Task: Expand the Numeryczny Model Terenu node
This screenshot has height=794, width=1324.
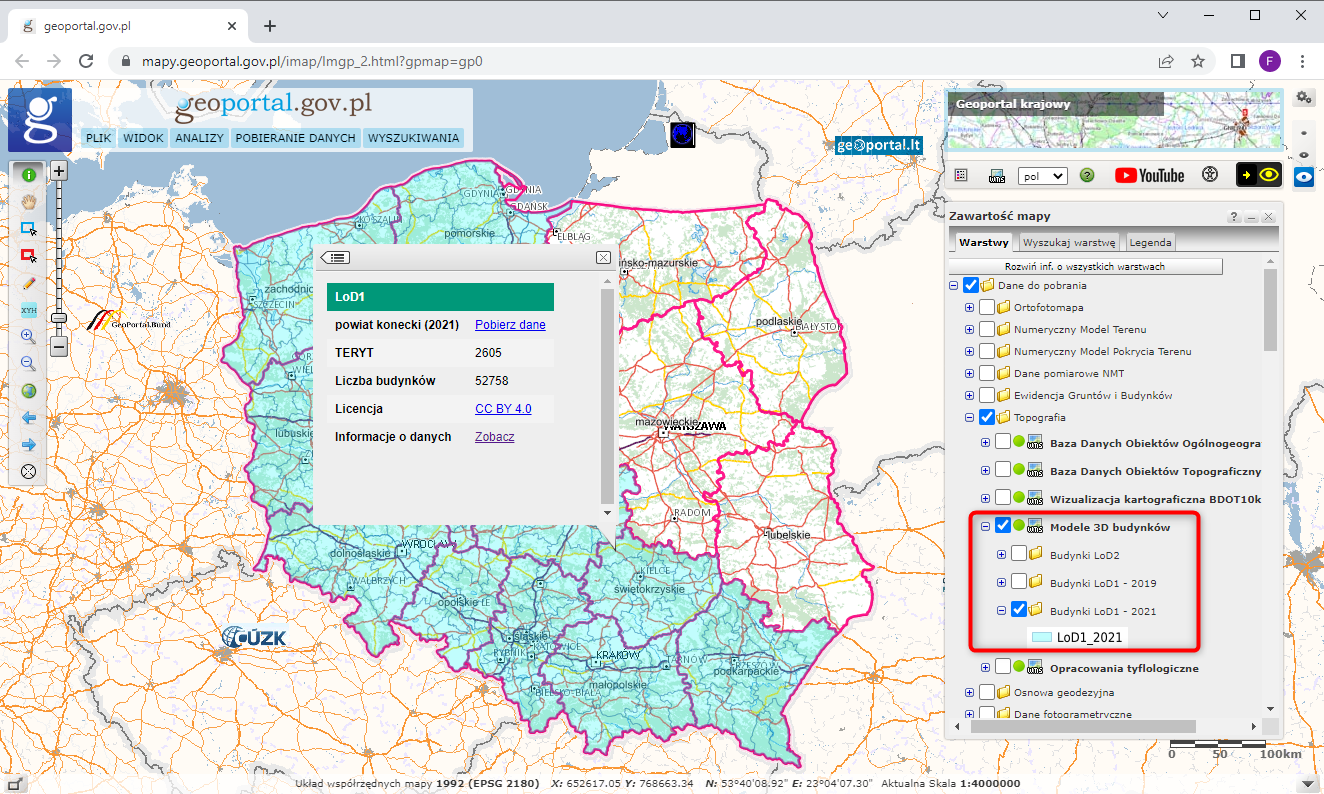Action: 969,329
